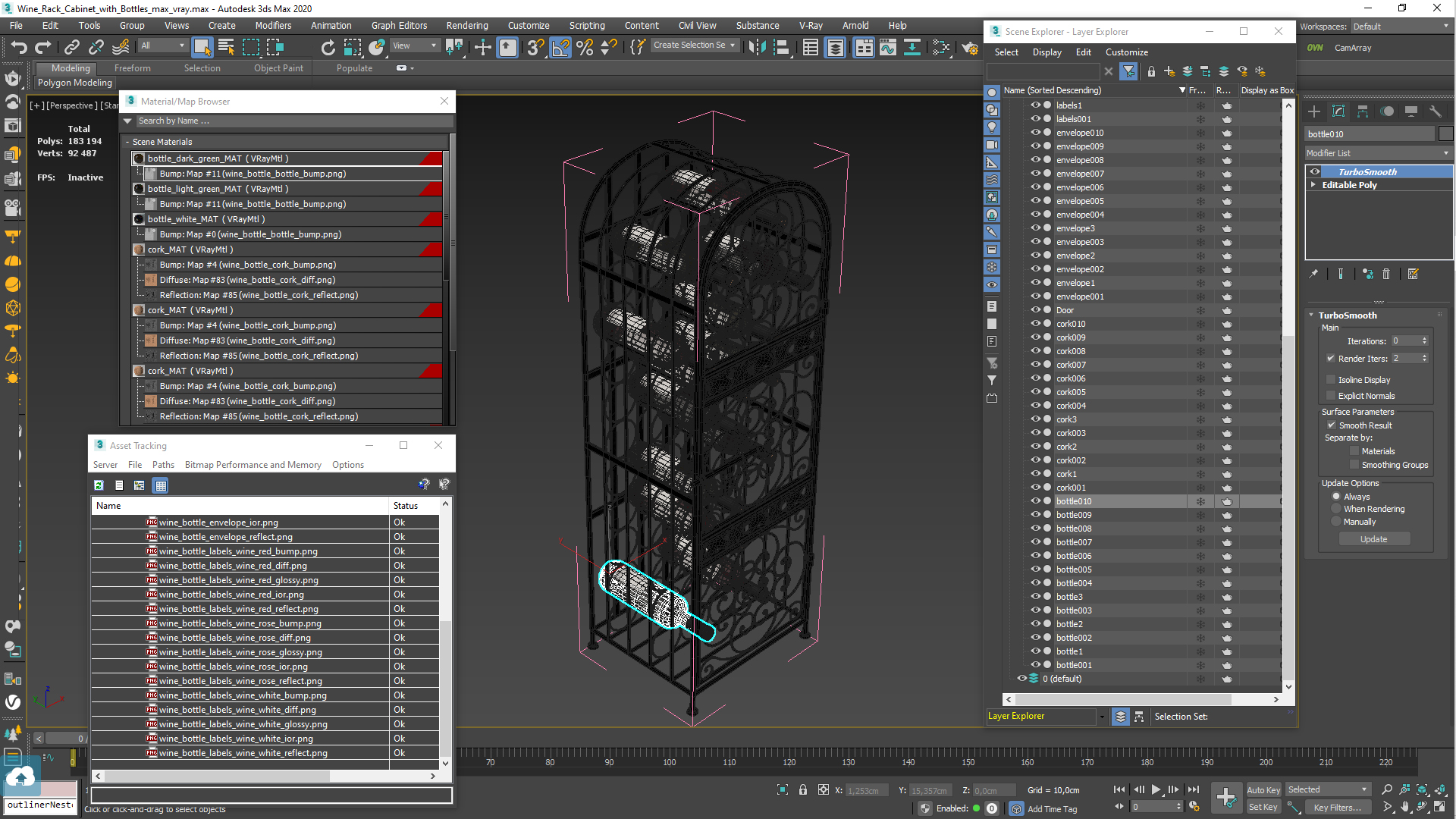The height and width of the screenshot is (819, 1456).
Task: Open the Rendering menu
Action: click(x=467, y=26)
